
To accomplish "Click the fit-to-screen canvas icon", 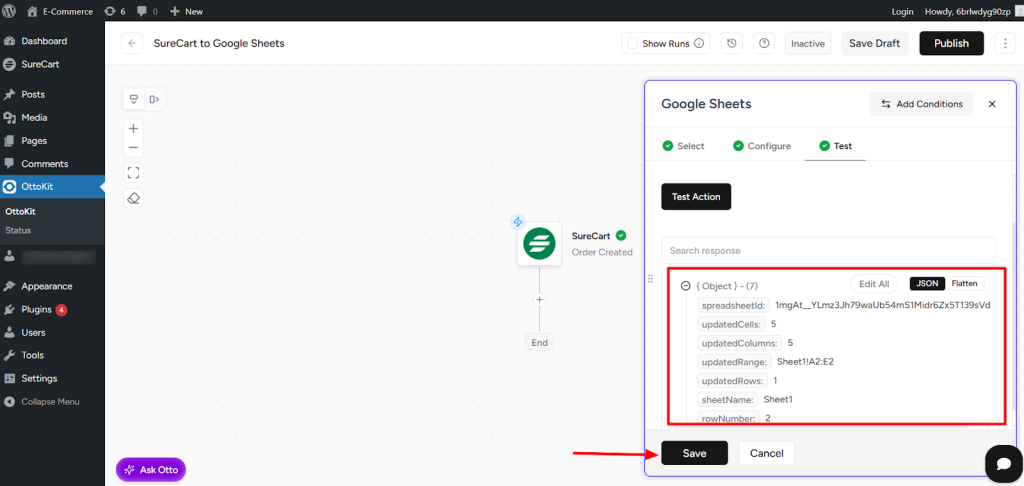I will 134,173.
